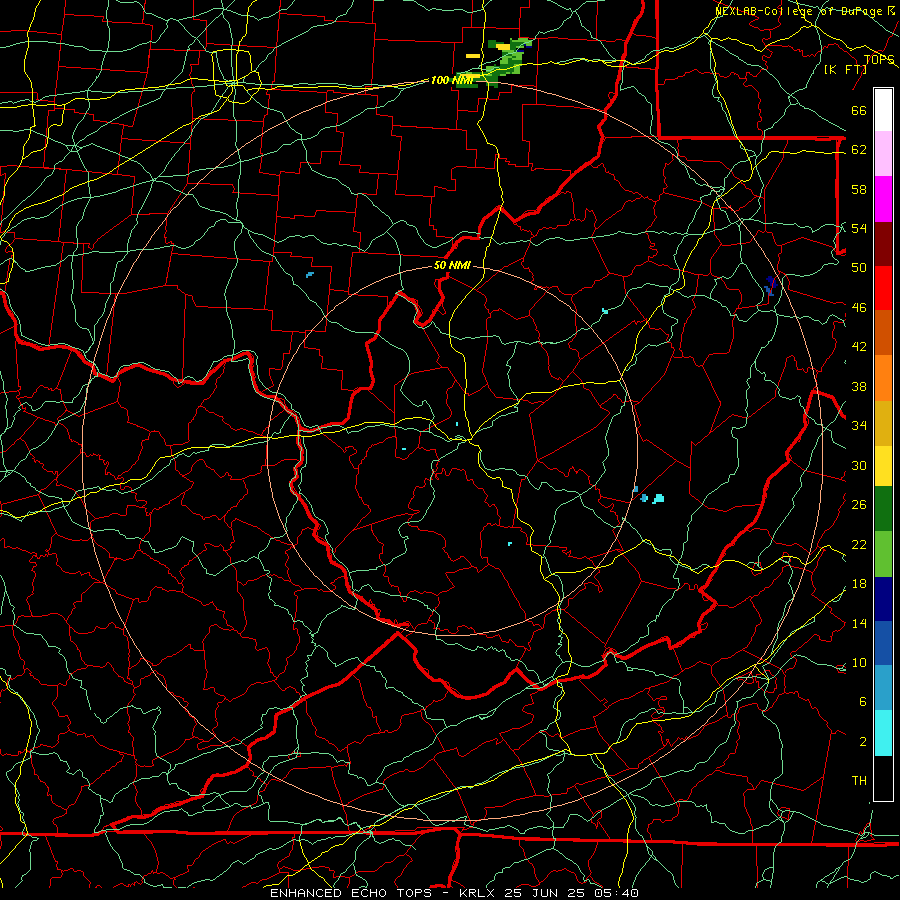Click the black TH block at legend bottom
This screenshot has height=900, width=900.
coord(883,778)
